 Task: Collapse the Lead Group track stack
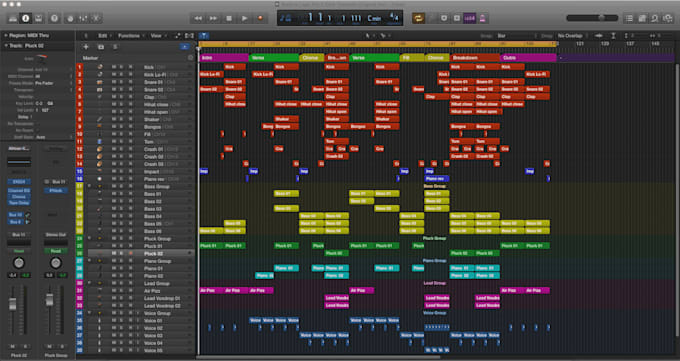pyautogui.click(x=90, y=283)
